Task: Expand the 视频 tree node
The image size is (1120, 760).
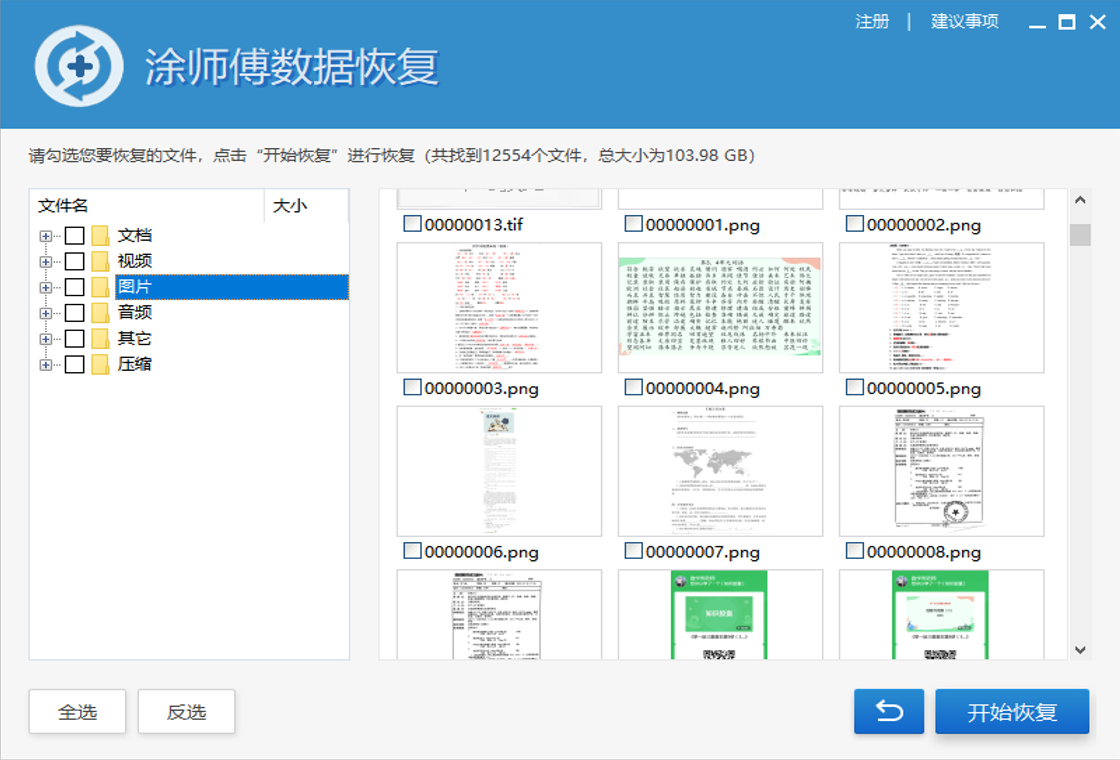Action: pyautogui.click(x=45, y=262)
